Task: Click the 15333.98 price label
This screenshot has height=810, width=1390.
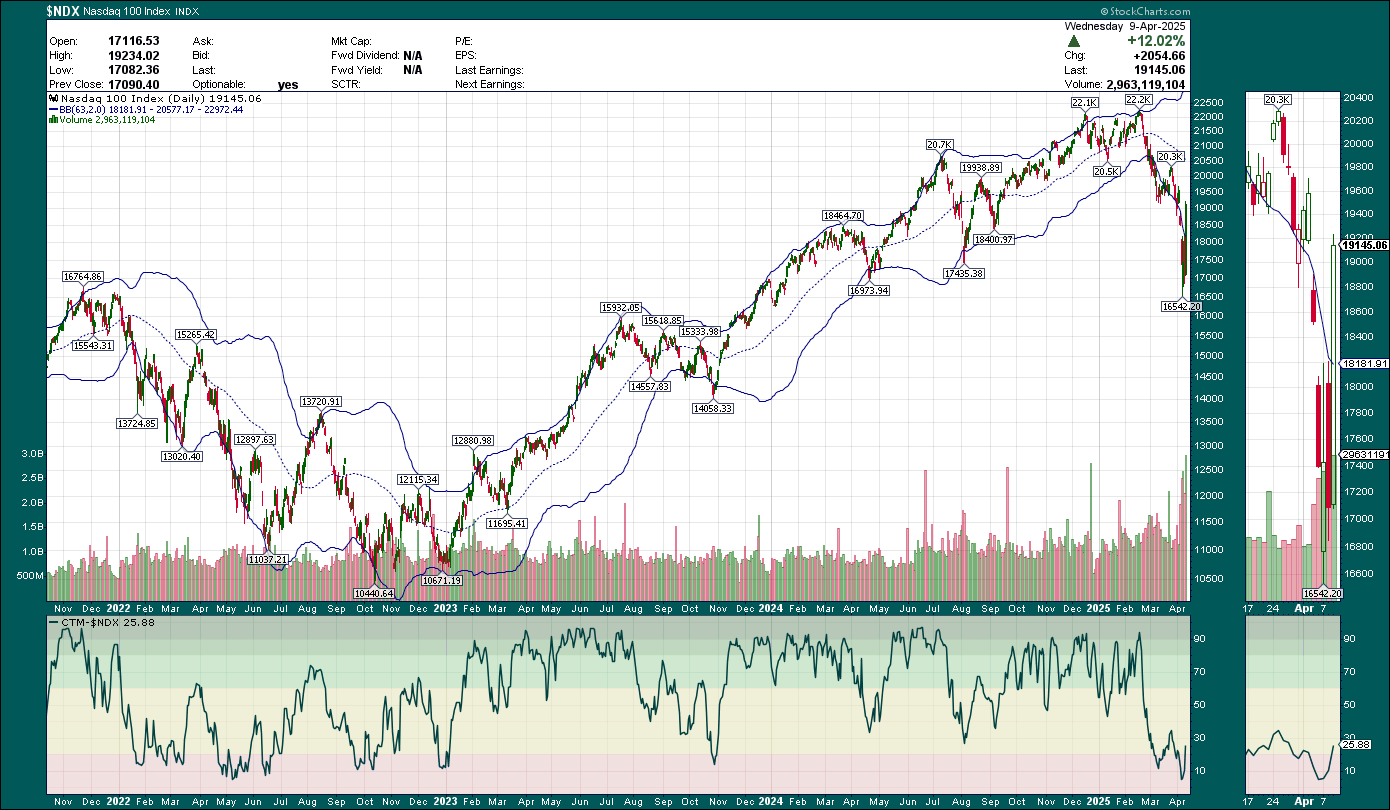Action: coord(700,331)
